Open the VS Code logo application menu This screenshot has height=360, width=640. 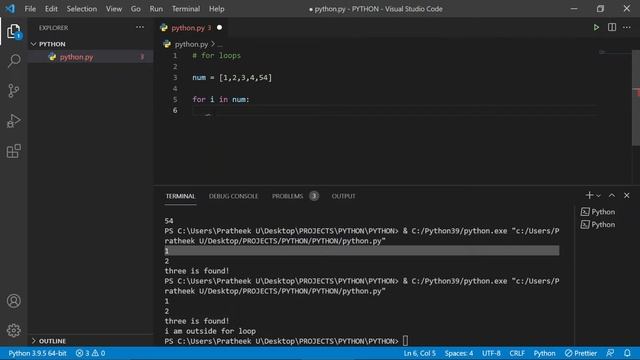10,9
